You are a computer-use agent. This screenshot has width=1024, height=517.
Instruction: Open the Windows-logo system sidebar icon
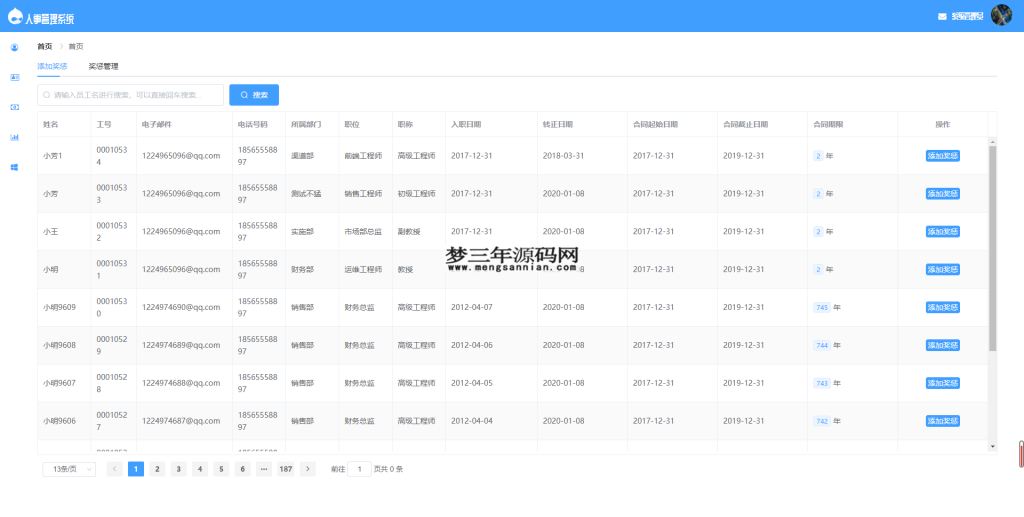(x=14, y=167)
